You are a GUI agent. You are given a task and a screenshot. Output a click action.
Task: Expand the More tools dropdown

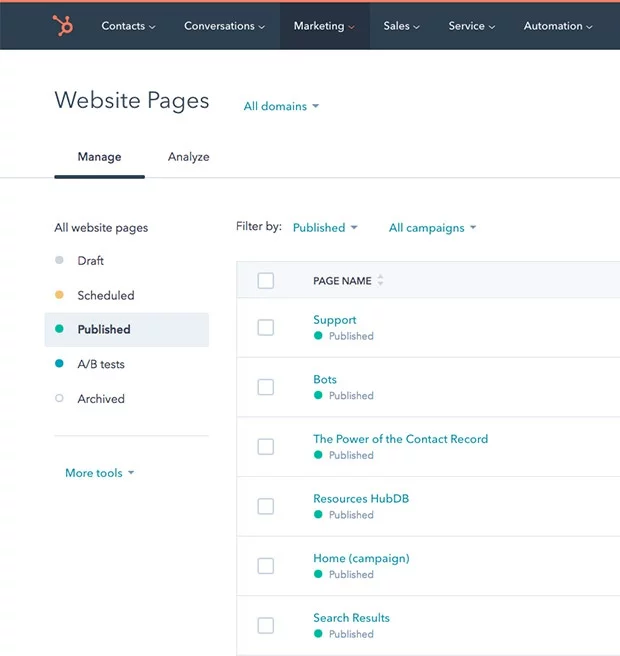point(100,473)
